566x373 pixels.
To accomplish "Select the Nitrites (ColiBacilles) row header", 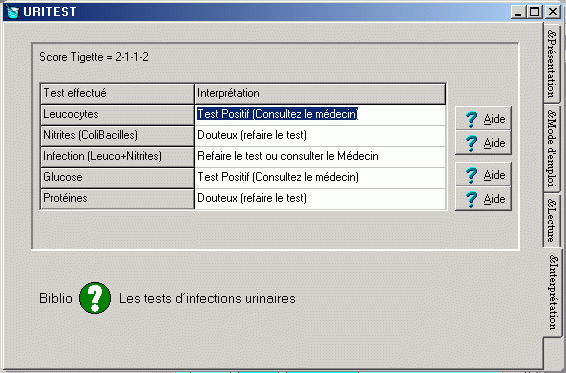I will 117,136.
